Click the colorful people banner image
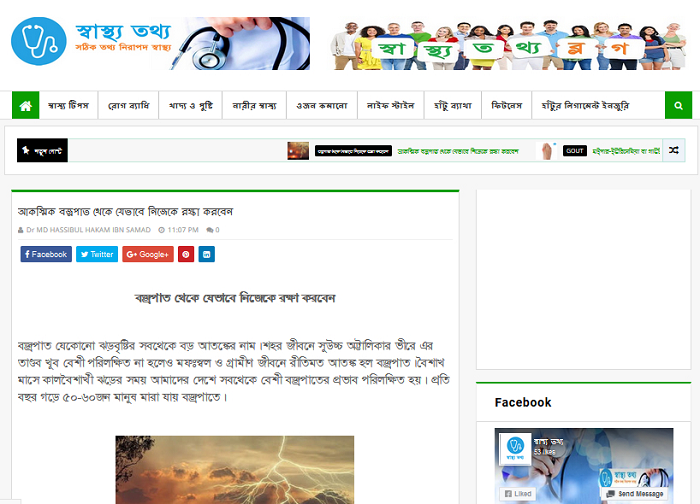The image size is (700, 504). pos(508,45)
